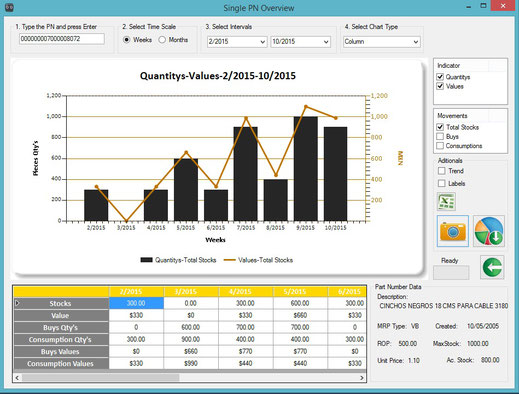Click the PN input field
Screen dimensions: 519x394
pyautogui.click(x=62, y=39)
